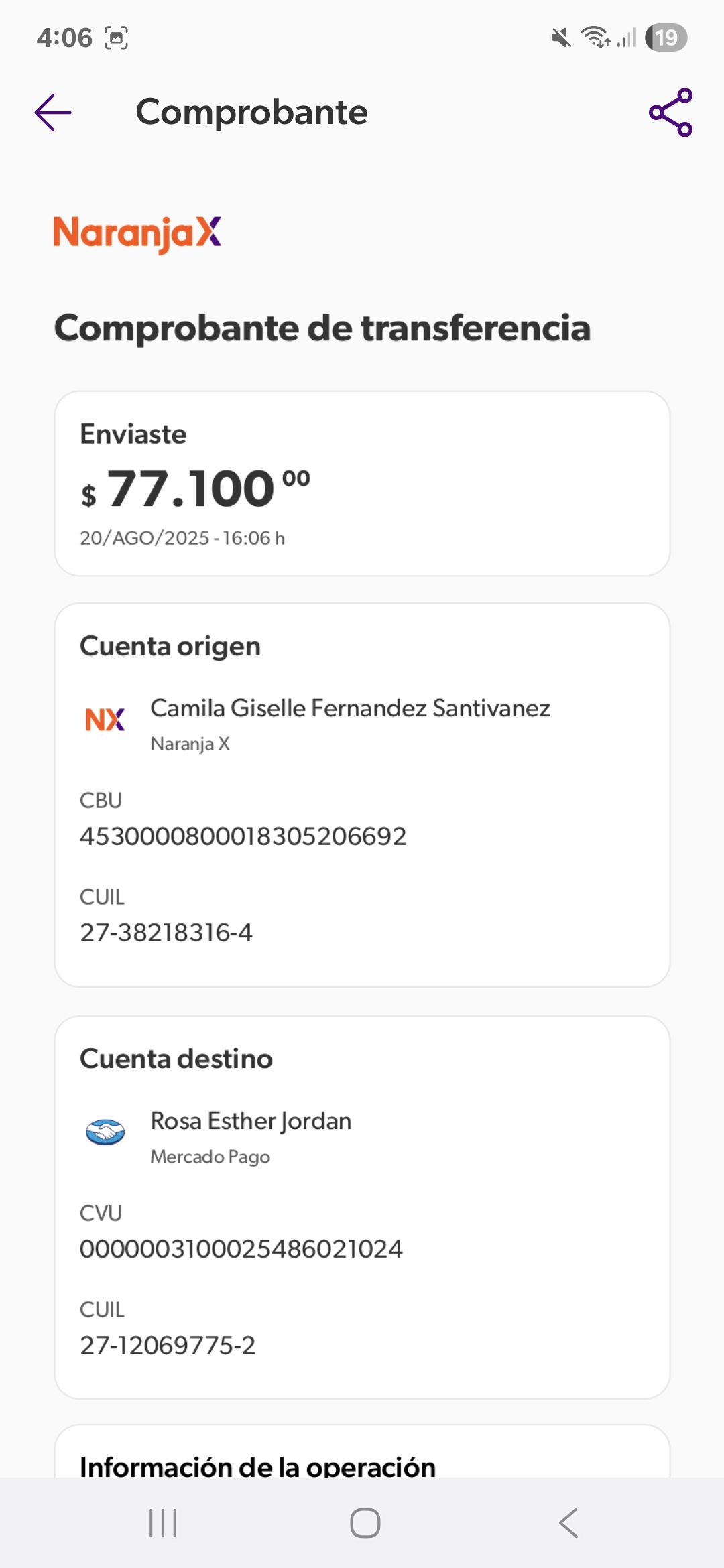The width and height of the screenshot is (724, 1568).
Task: Open Android recent apps button
Action: point(163,1523)
